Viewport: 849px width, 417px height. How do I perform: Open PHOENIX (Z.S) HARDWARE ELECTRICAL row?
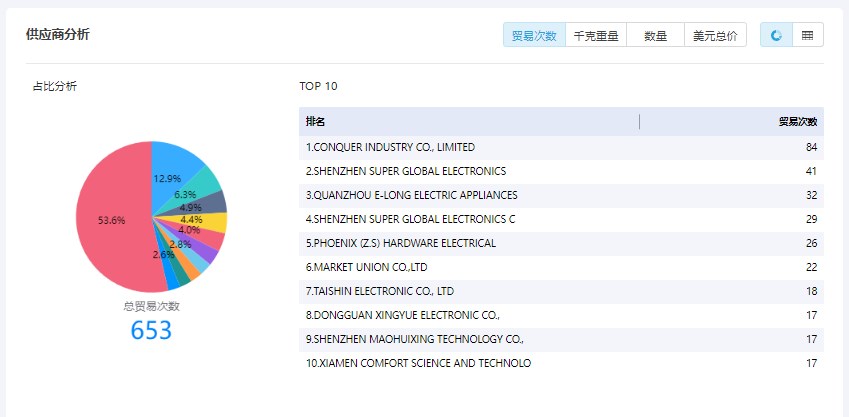[561, 244]
